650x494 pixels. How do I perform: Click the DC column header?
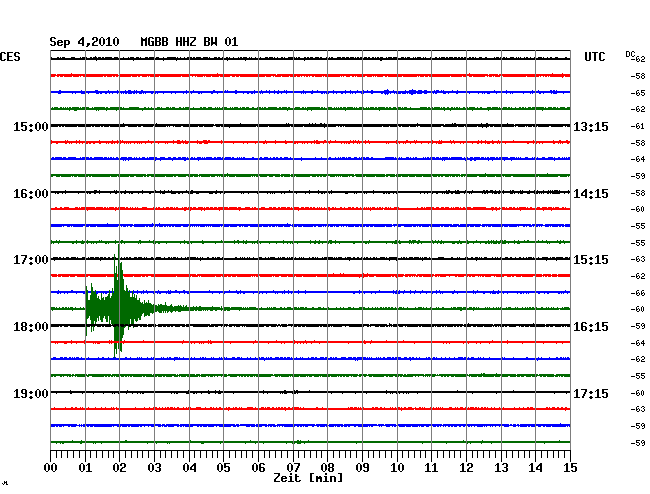(630, 54)
